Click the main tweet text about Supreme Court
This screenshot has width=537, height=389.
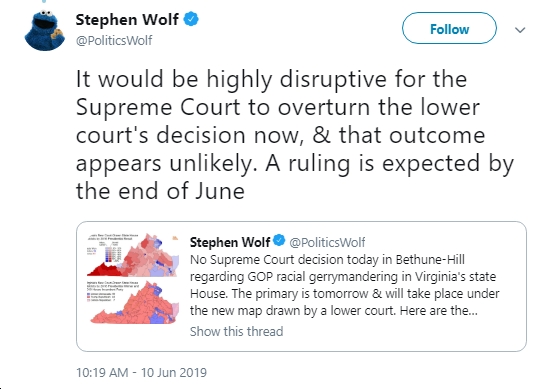click(295, 135)
